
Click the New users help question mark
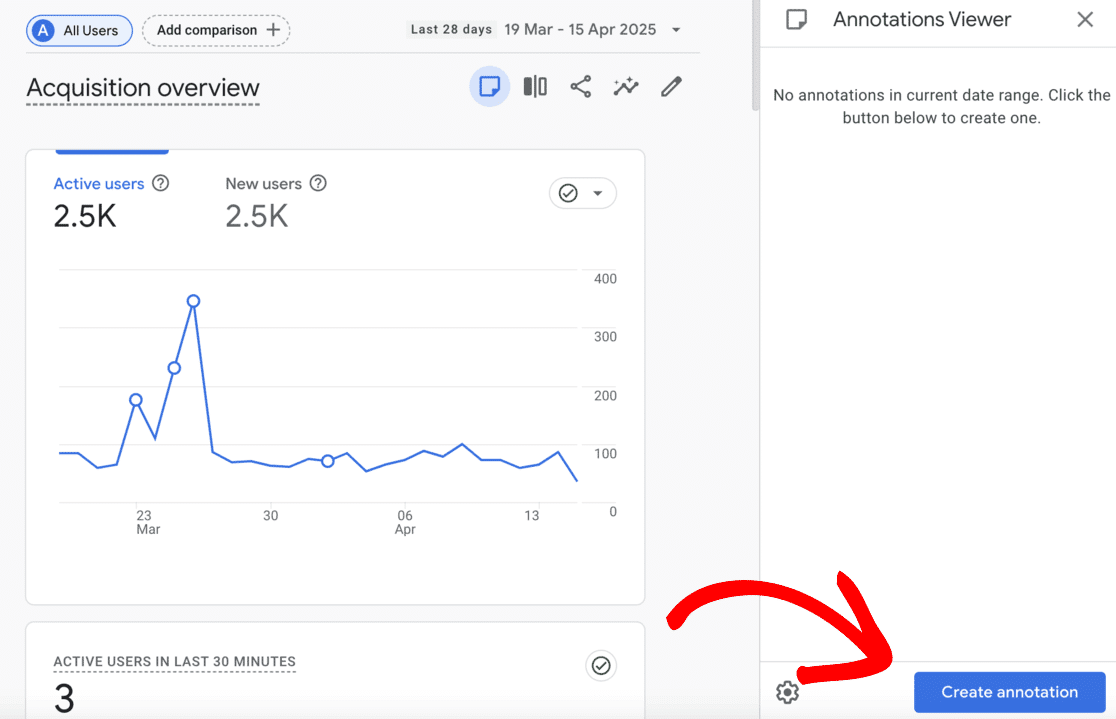(x=317, y=184)
